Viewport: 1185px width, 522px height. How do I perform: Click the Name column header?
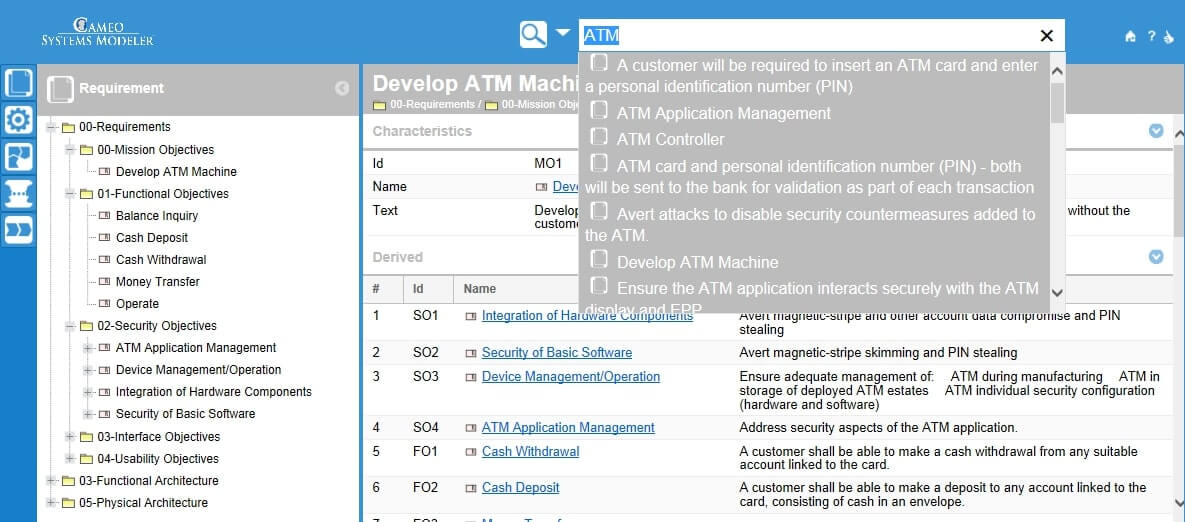480,289
